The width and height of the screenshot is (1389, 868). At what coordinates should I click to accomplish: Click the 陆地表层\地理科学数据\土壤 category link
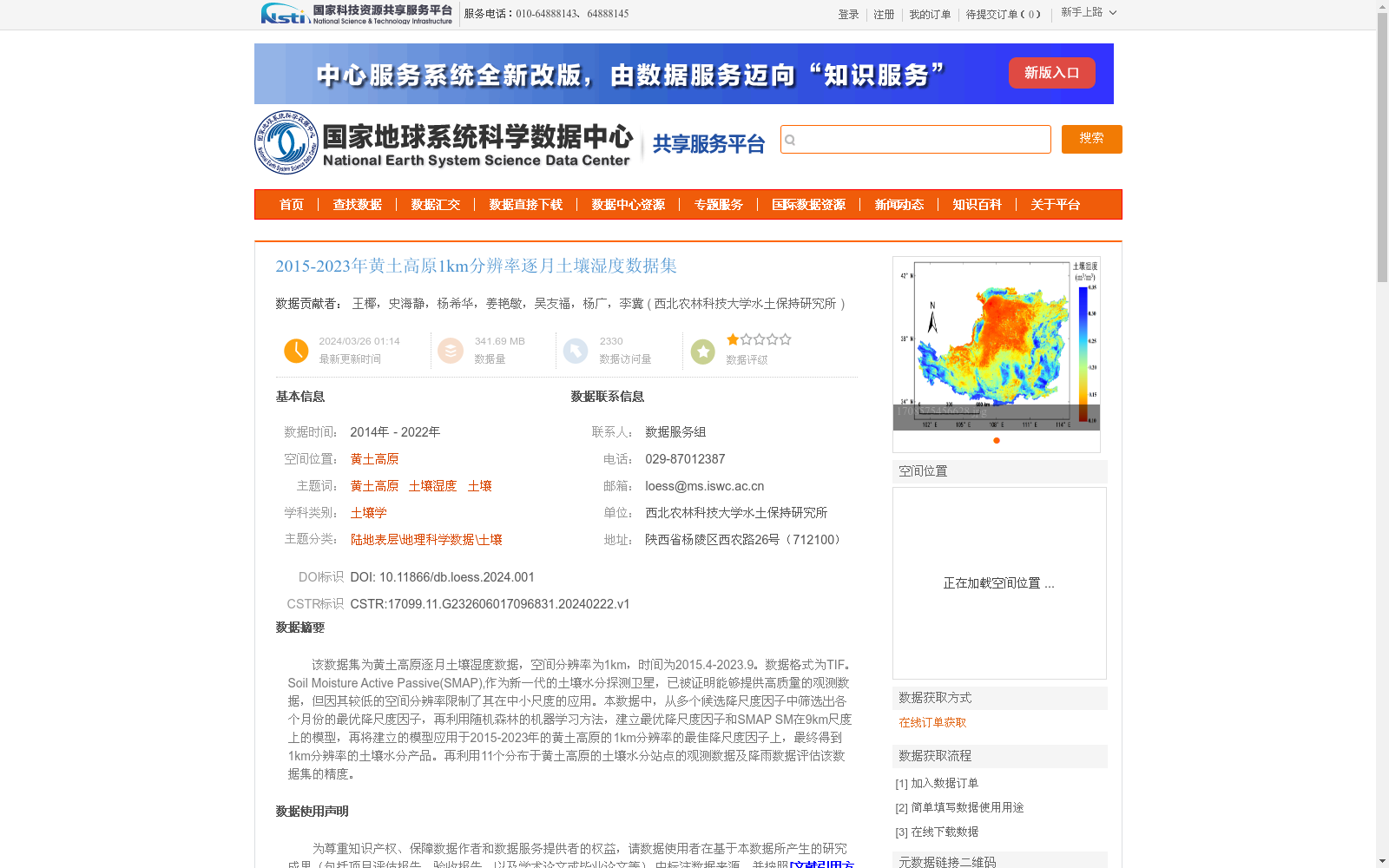point(426,540)
